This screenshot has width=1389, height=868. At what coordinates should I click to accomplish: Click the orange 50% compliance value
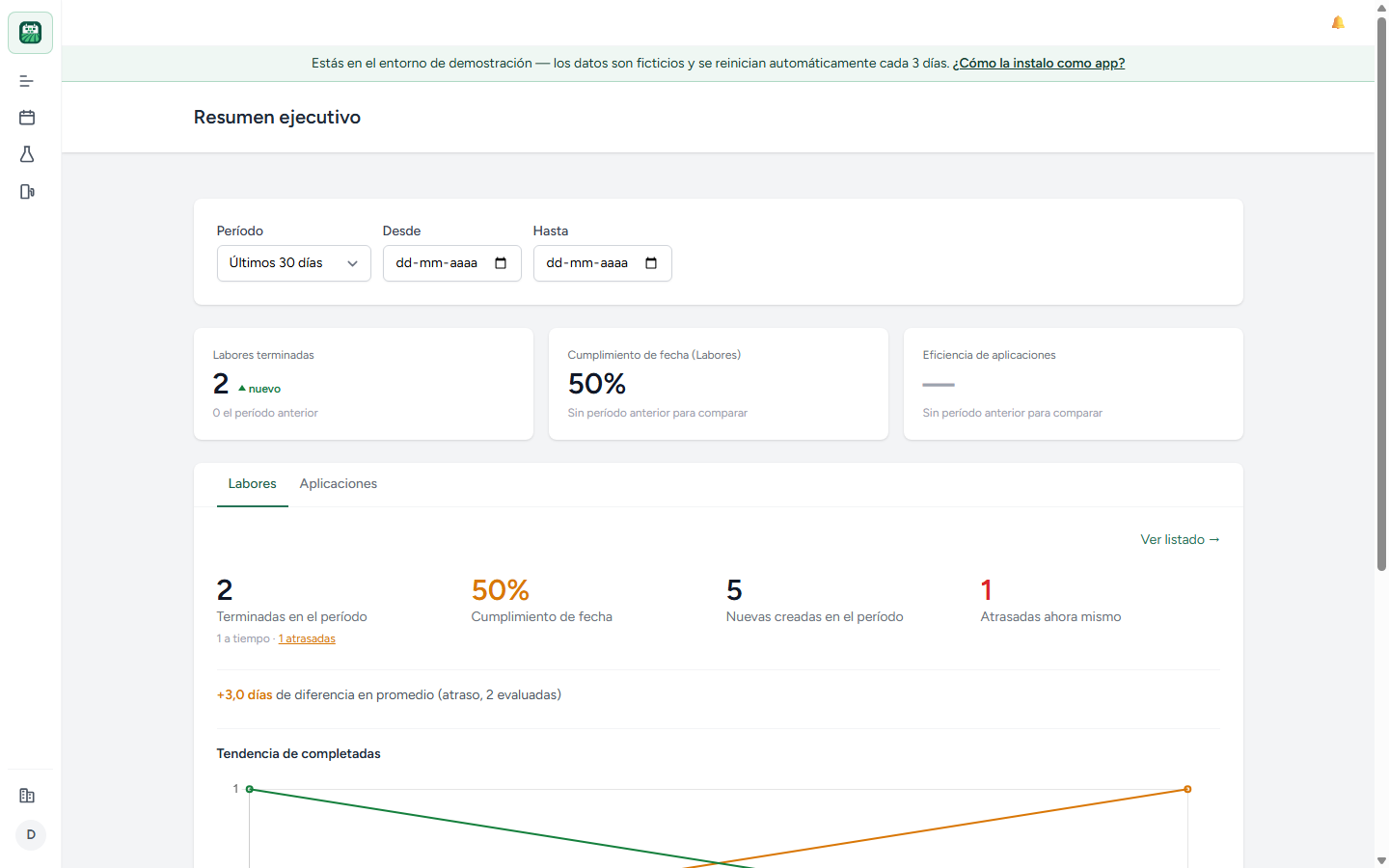(x=501, y=590)
